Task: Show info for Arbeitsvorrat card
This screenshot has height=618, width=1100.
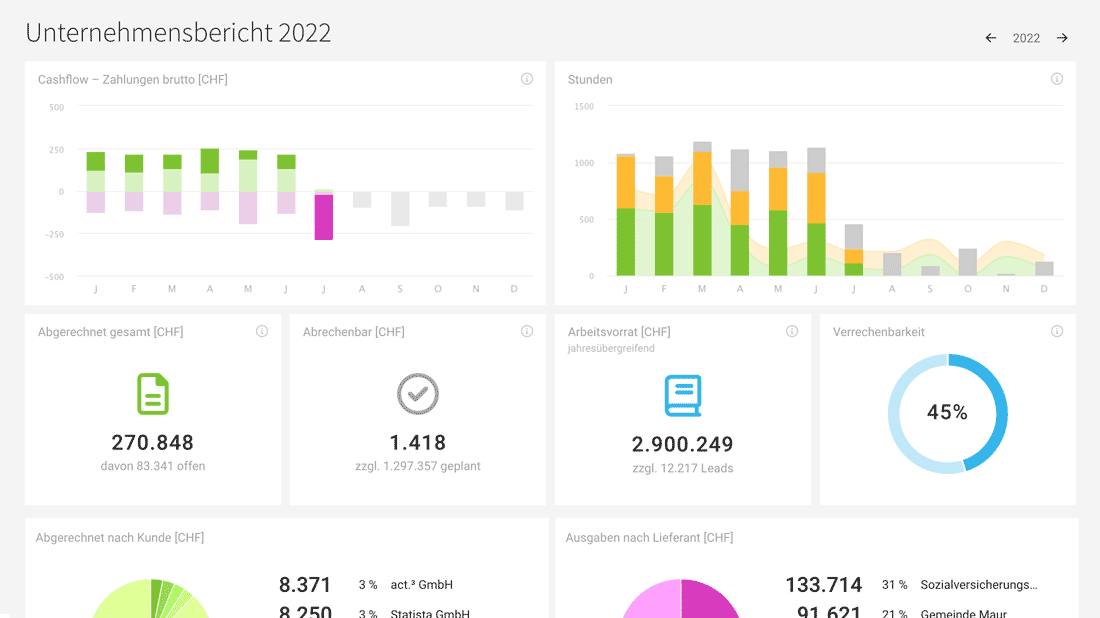Action: tap(792, 331)
